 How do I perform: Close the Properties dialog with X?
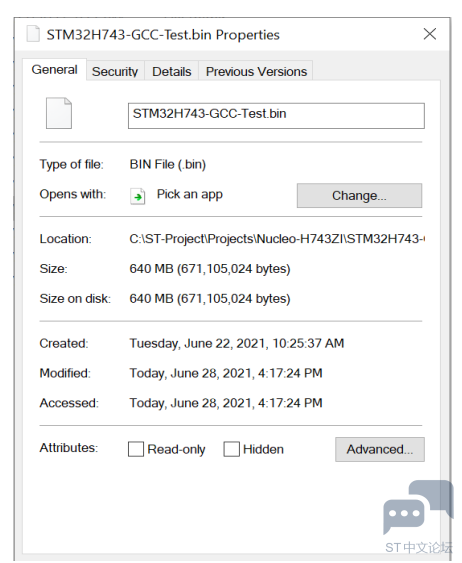point(430,34)
